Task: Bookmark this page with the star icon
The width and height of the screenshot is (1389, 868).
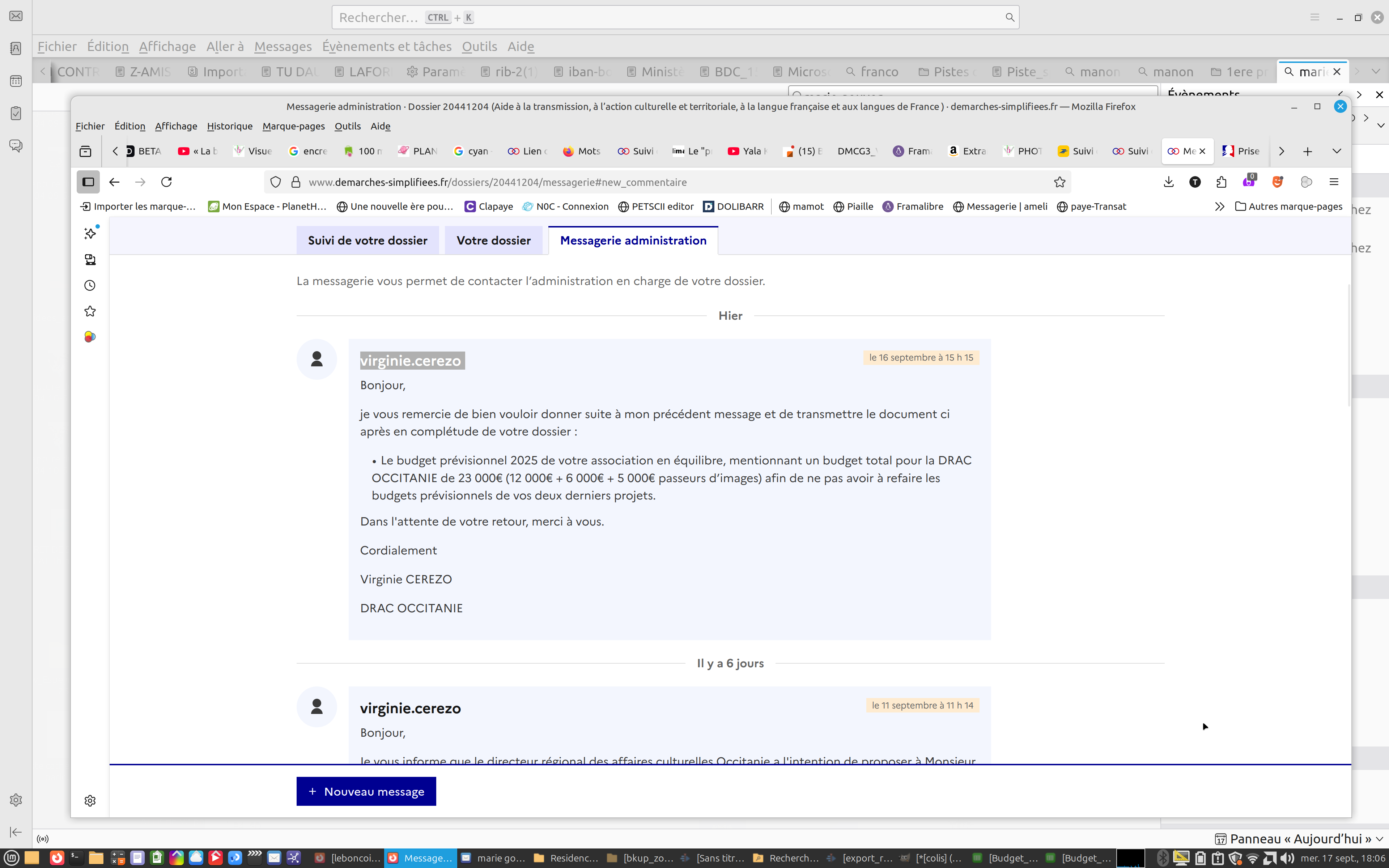Action: click(1059, 182)
